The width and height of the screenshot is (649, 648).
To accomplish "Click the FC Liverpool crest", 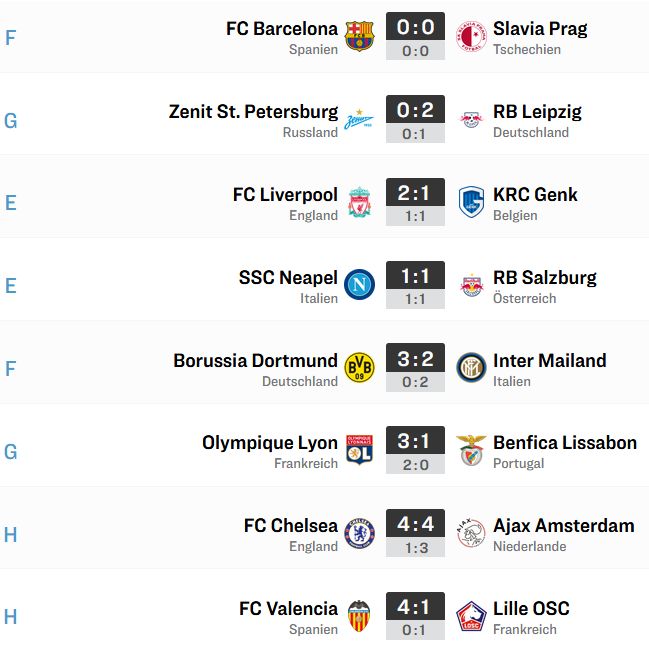I will (359, 202).
